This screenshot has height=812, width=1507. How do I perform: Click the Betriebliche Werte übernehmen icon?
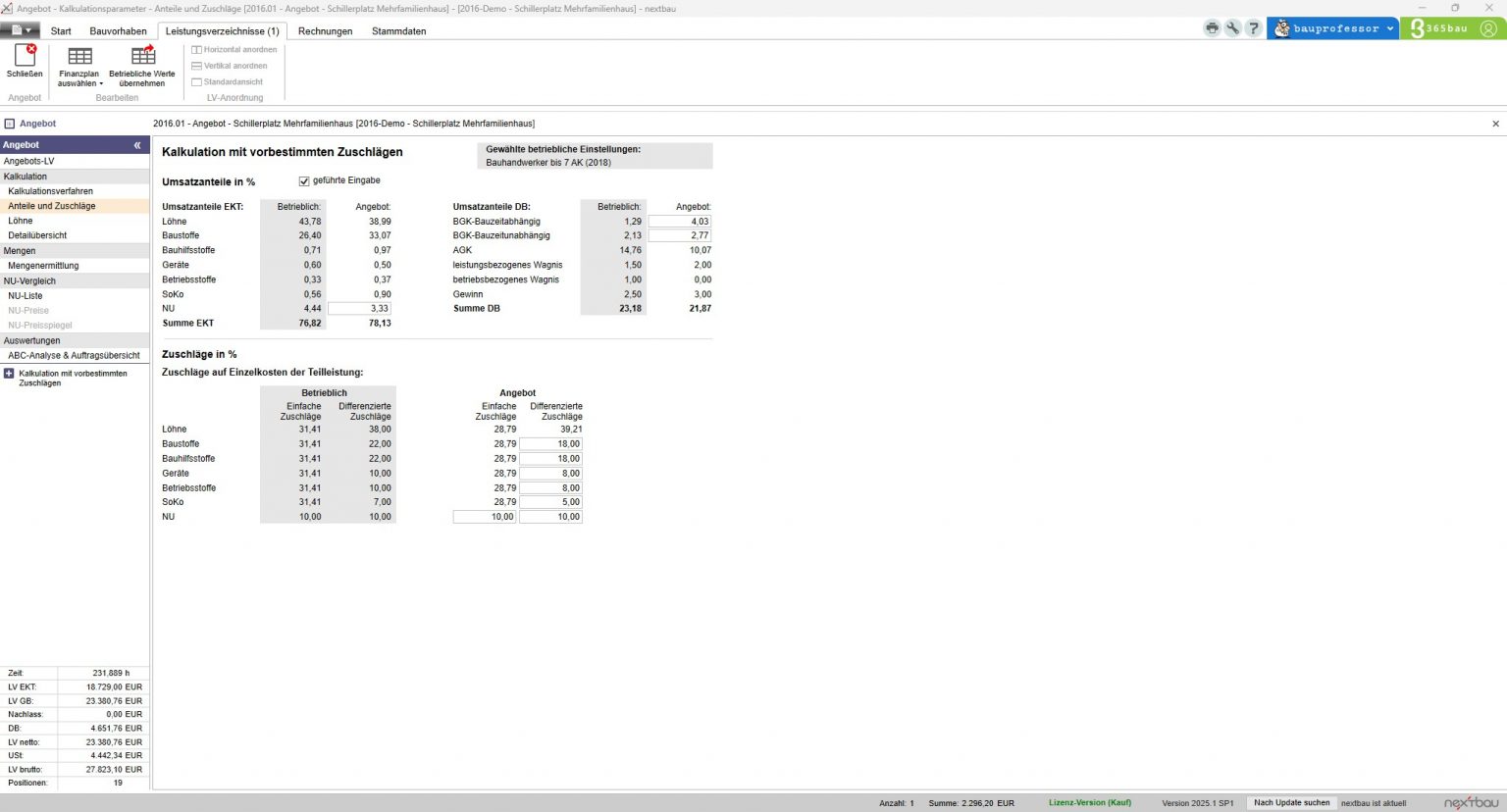[x=142, y=56]
